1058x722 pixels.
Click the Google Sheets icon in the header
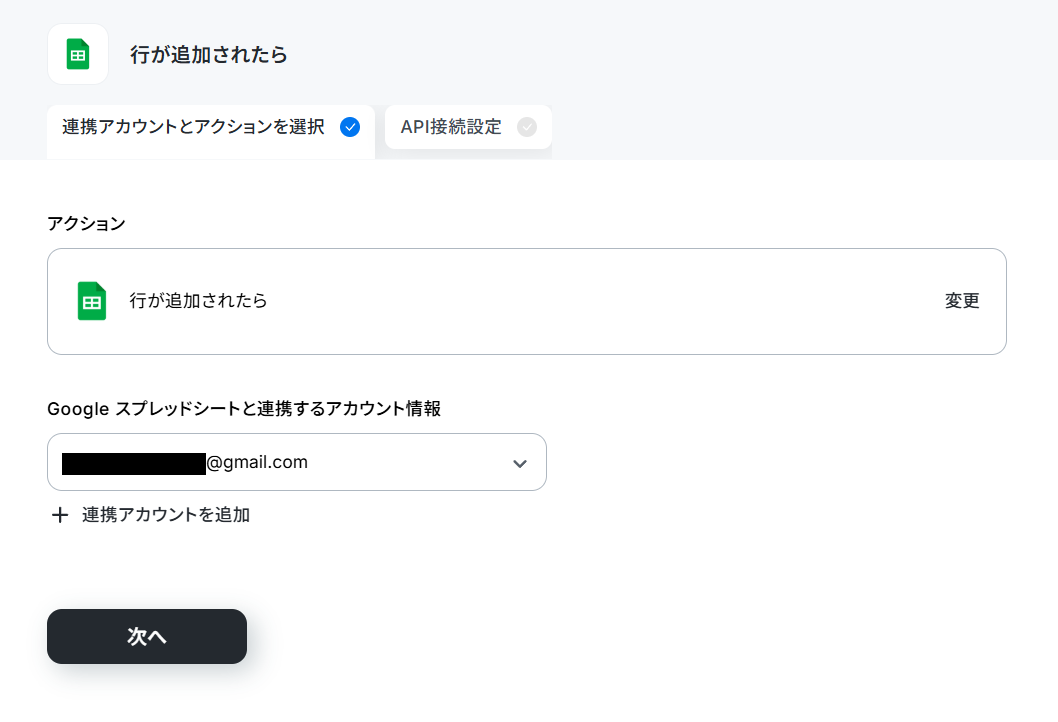[x=78, y=54]
